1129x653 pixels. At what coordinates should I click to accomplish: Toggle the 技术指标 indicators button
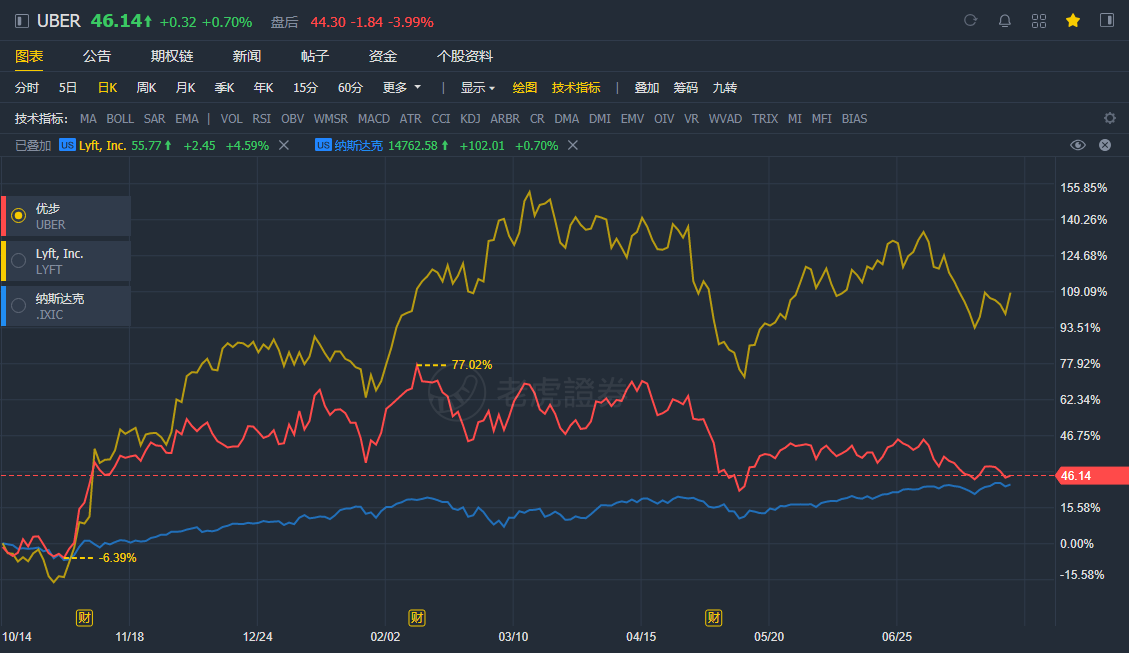point(576,88)
